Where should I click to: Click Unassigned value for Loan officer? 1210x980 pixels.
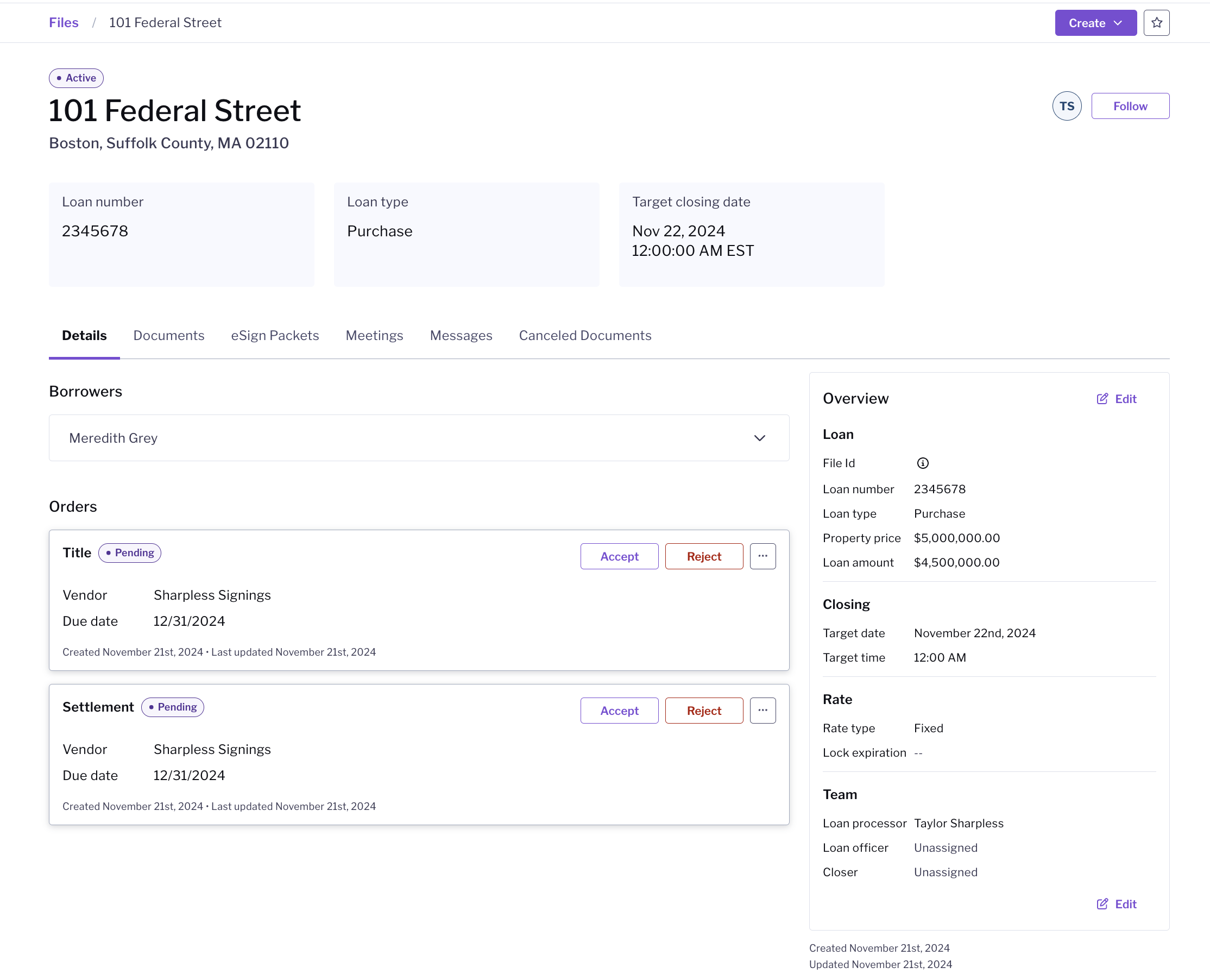[x=946, y=847]
